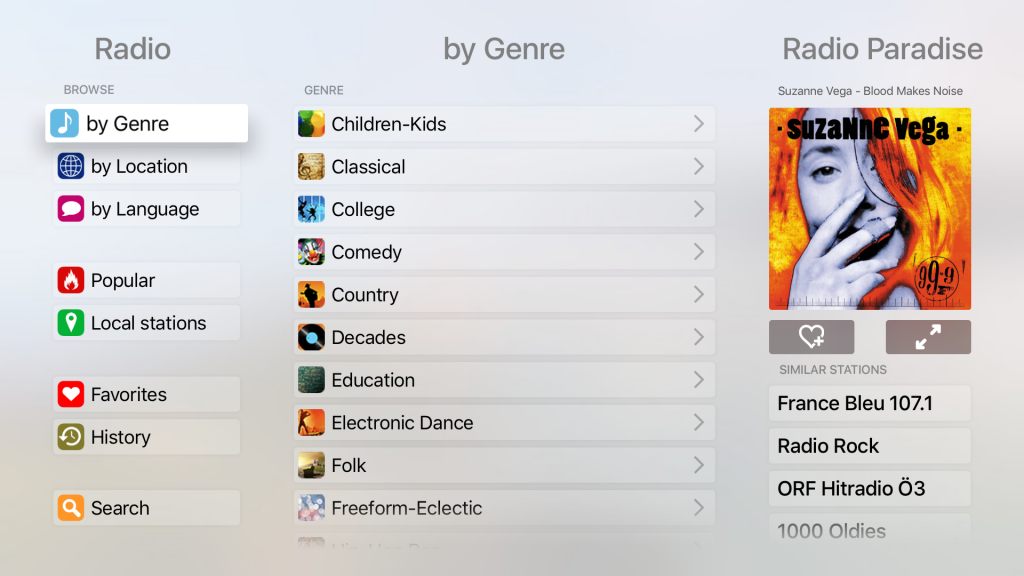Click the History clock icon

point(69,437)
